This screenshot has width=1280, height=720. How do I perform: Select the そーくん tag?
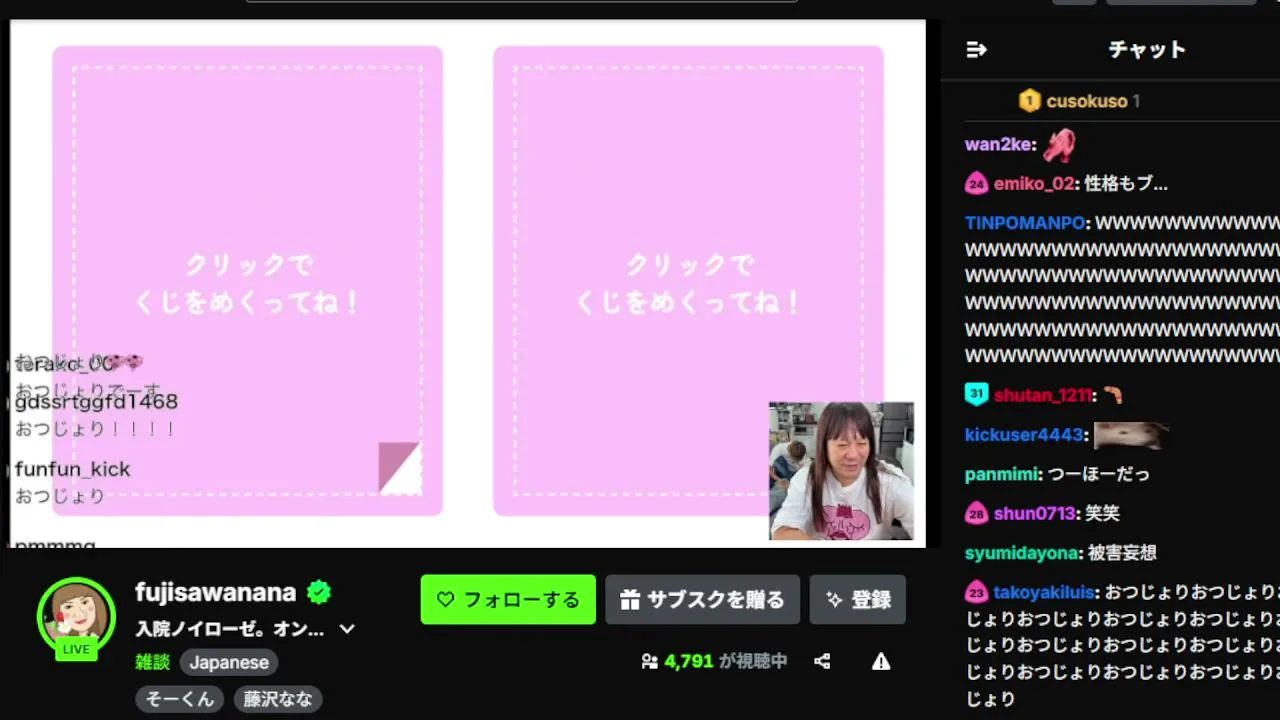pyautogui.click(x=180, y=699)
